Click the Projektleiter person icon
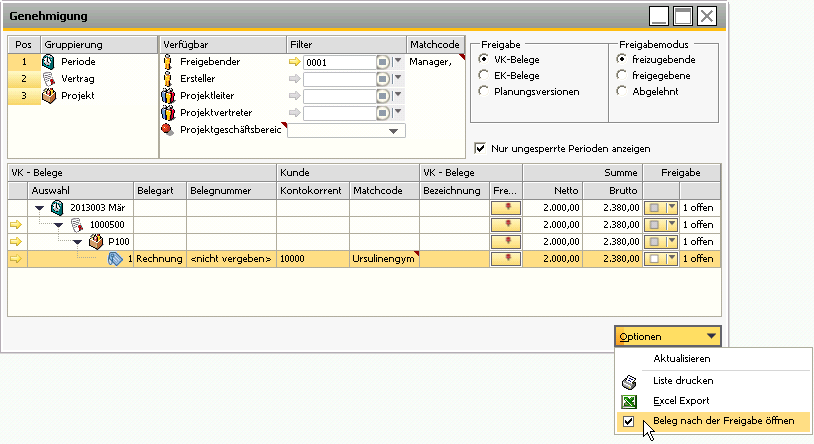814x444 pixels. [169, 96]
